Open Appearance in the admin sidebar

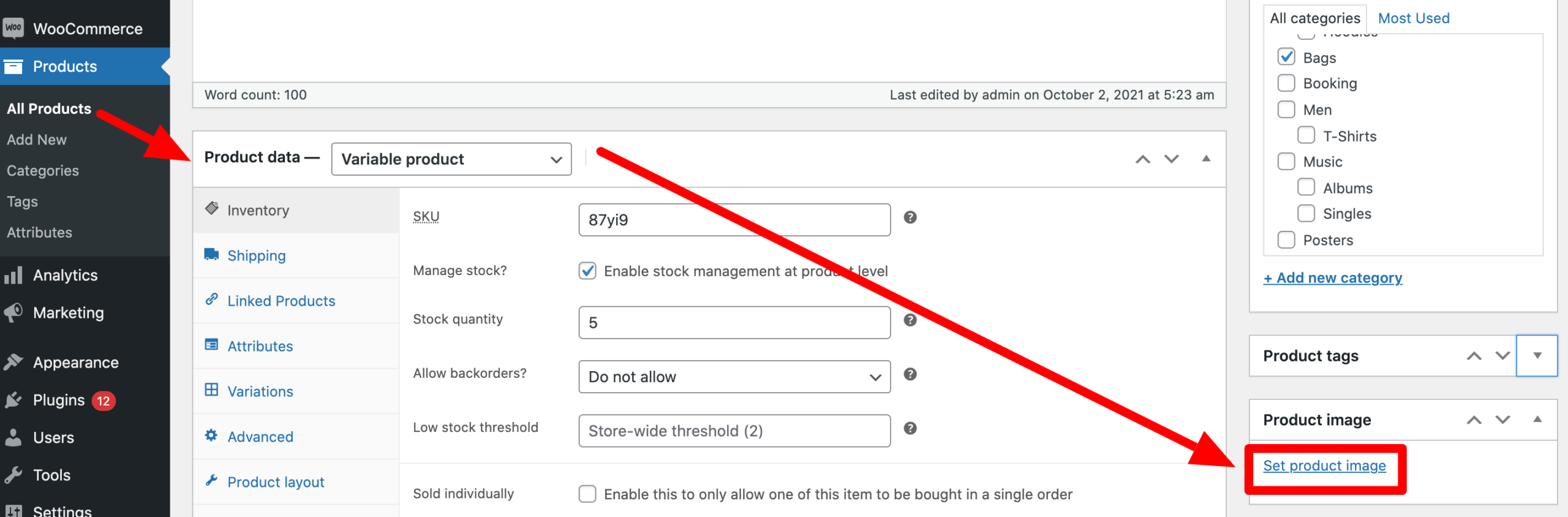pos(75,363)
